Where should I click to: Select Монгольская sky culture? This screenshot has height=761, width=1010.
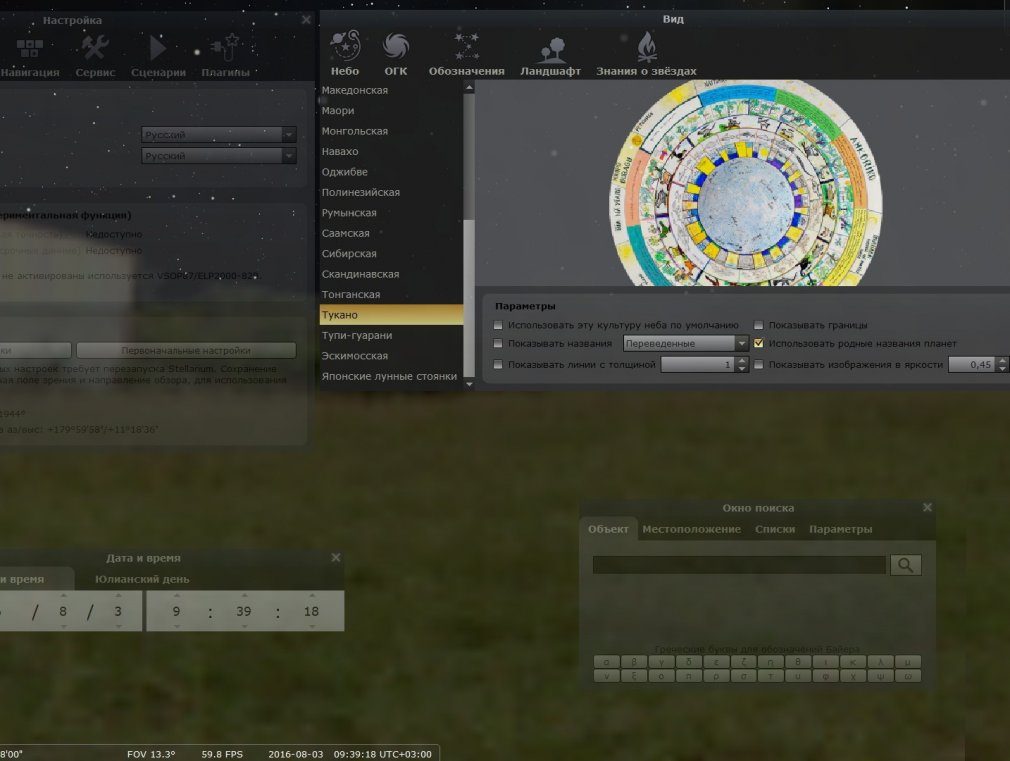(x=391, y=131)
